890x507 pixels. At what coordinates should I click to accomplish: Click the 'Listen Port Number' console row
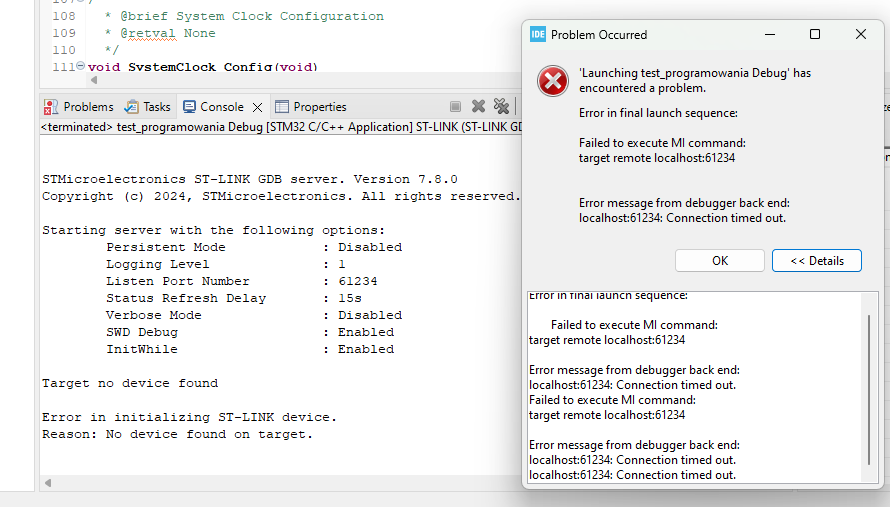coord(242,281)
